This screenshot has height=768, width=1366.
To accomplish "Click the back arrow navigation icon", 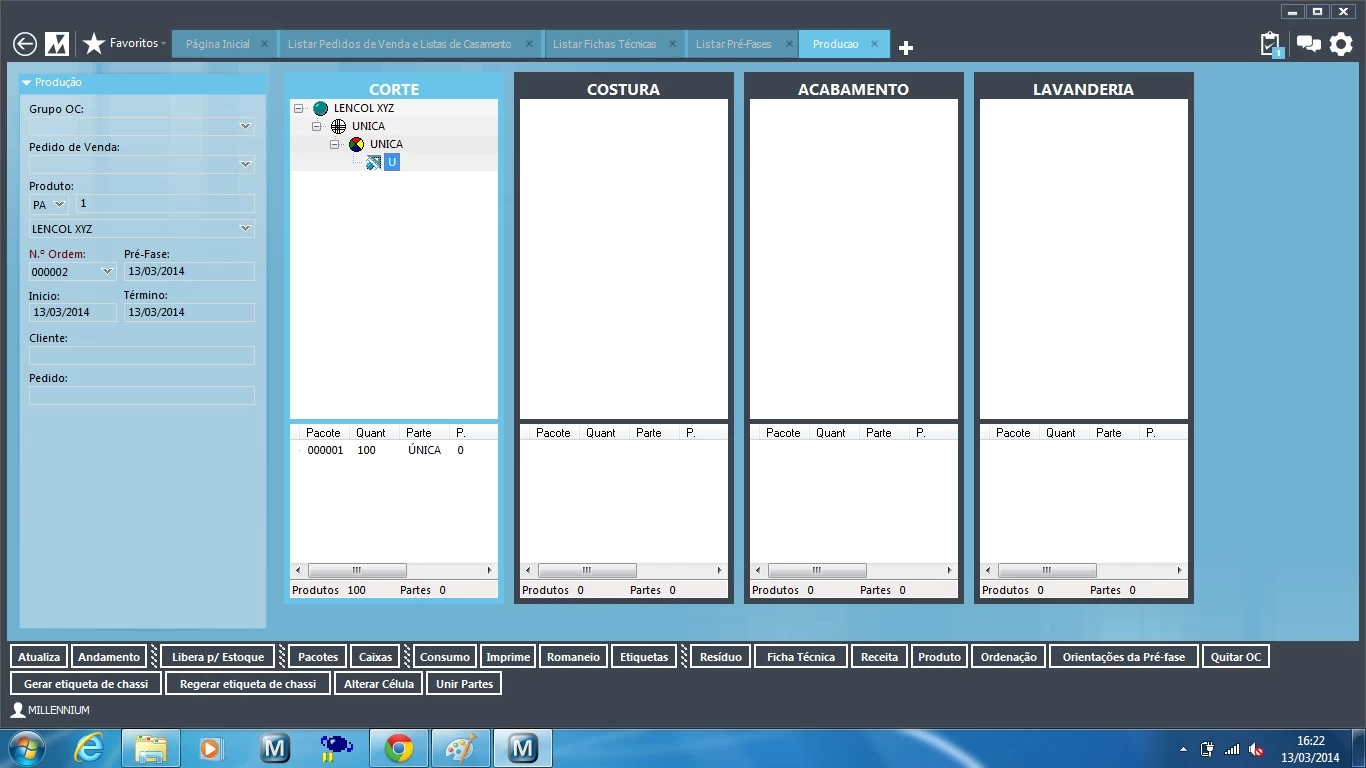I will [25, 44].
